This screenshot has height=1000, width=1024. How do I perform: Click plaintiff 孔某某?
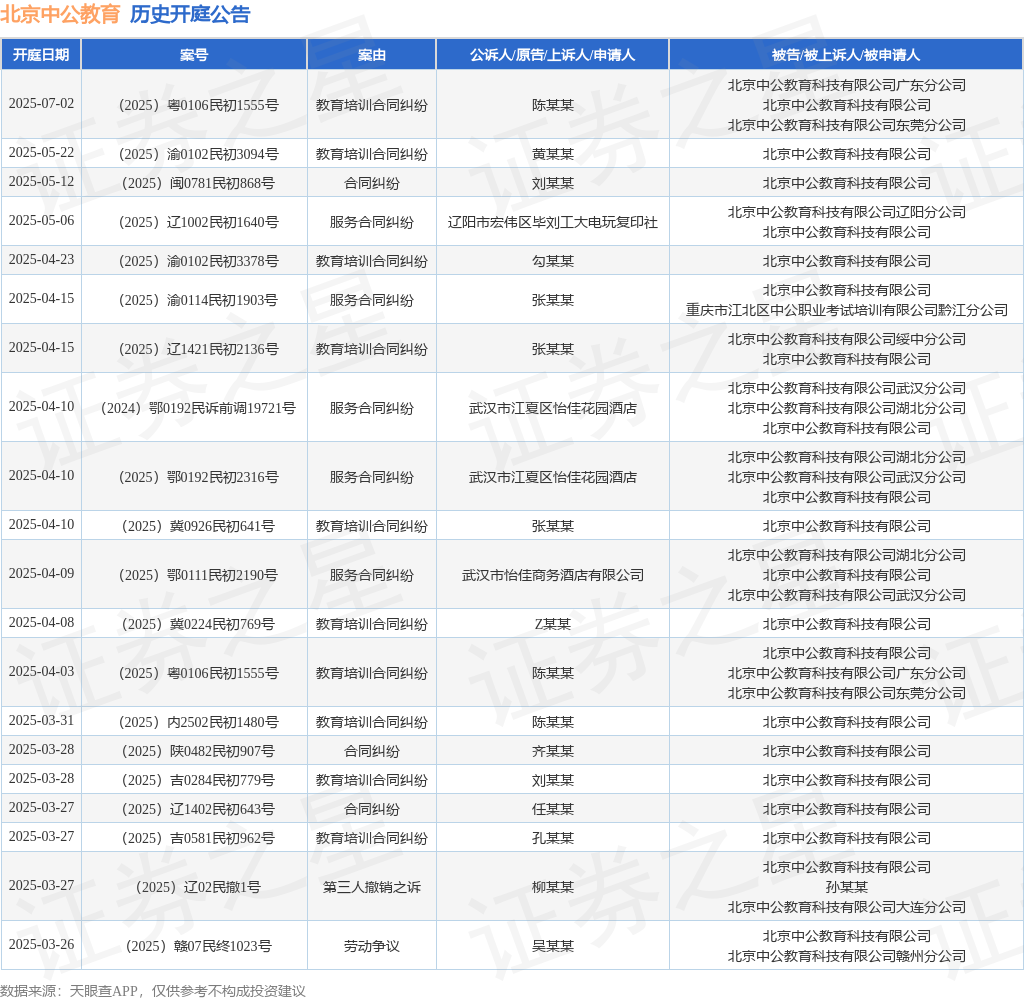(x=552, y=838)
